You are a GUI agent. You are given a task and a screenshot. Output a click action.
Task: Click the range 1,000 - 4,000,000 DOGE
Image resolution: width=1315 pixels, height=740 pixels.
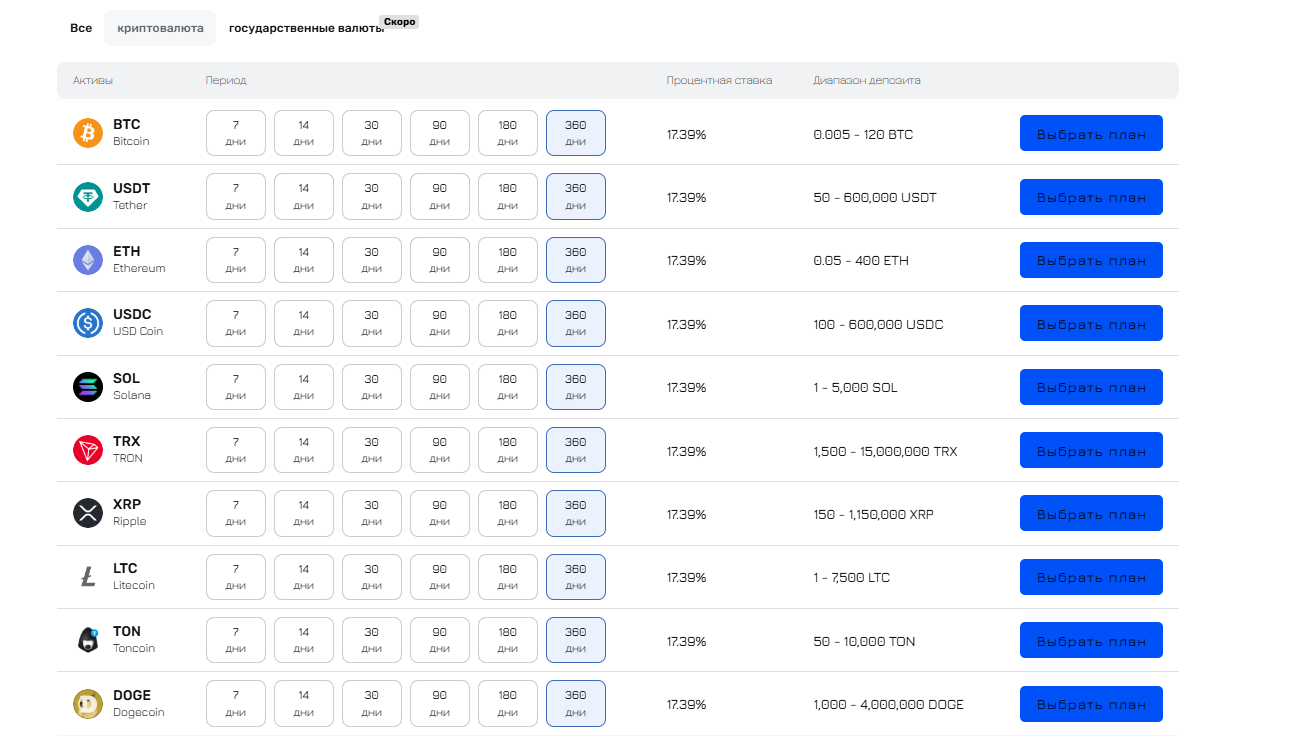888,704
